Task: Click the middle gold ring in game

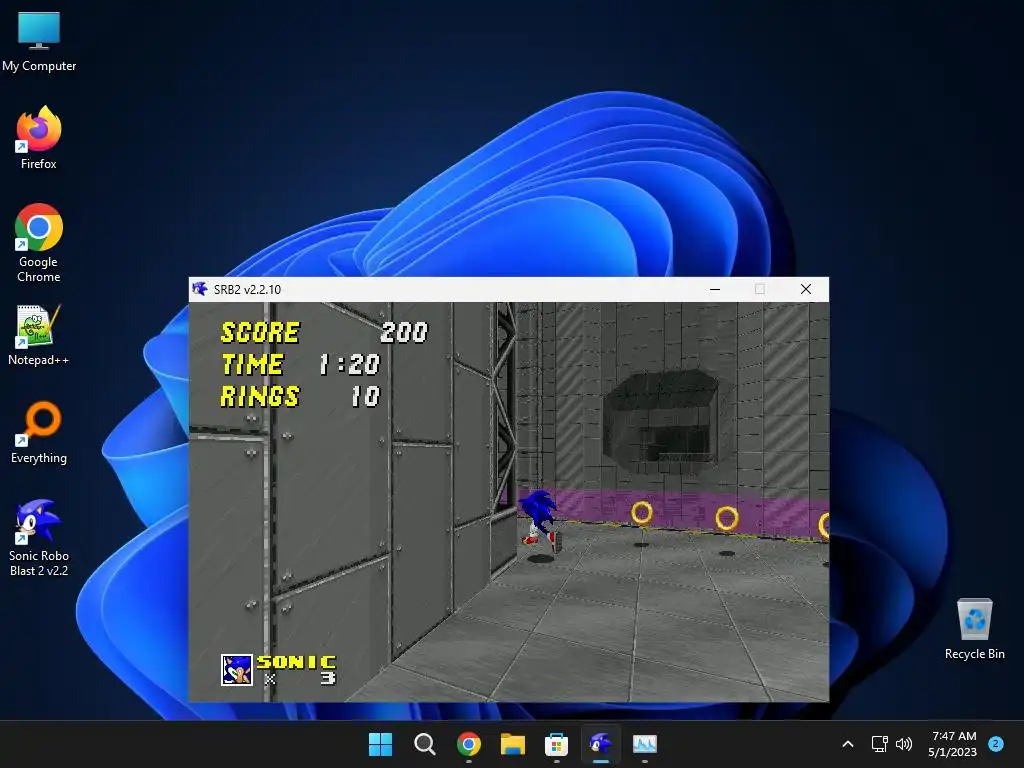Action: (727, 519)
